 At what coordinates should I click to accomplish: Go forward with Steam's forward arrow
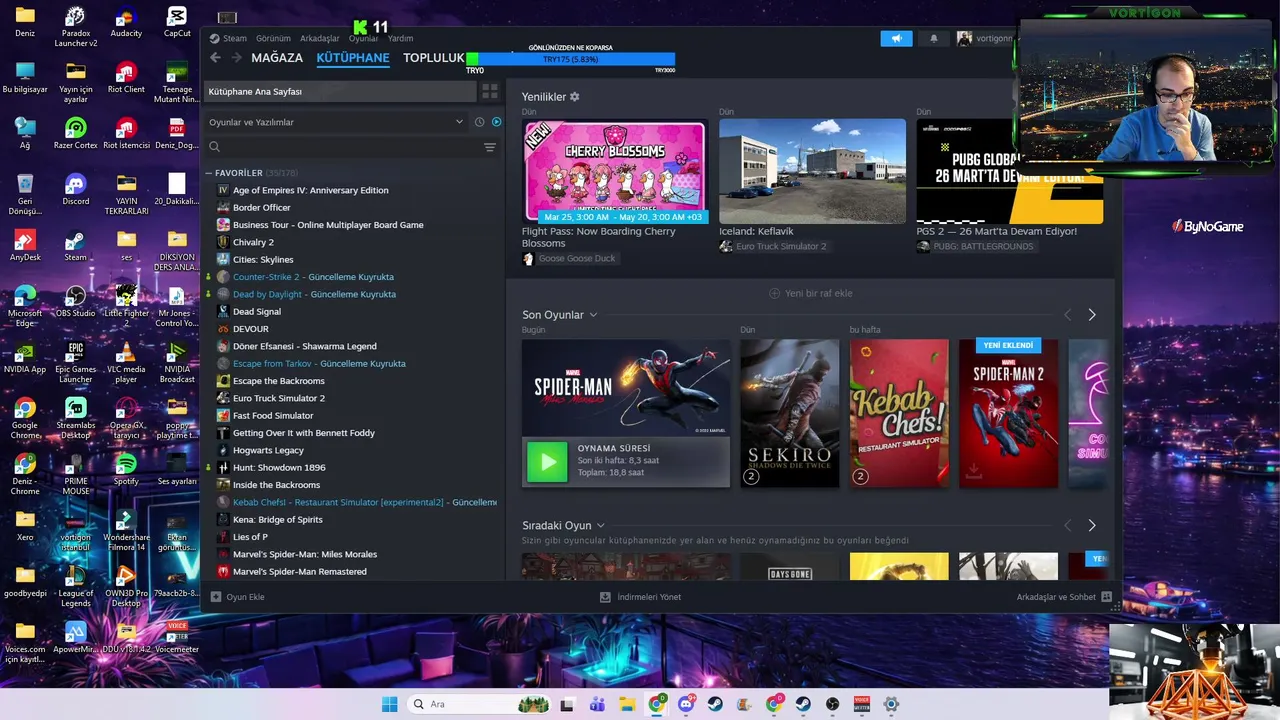(x=236, y=58)
